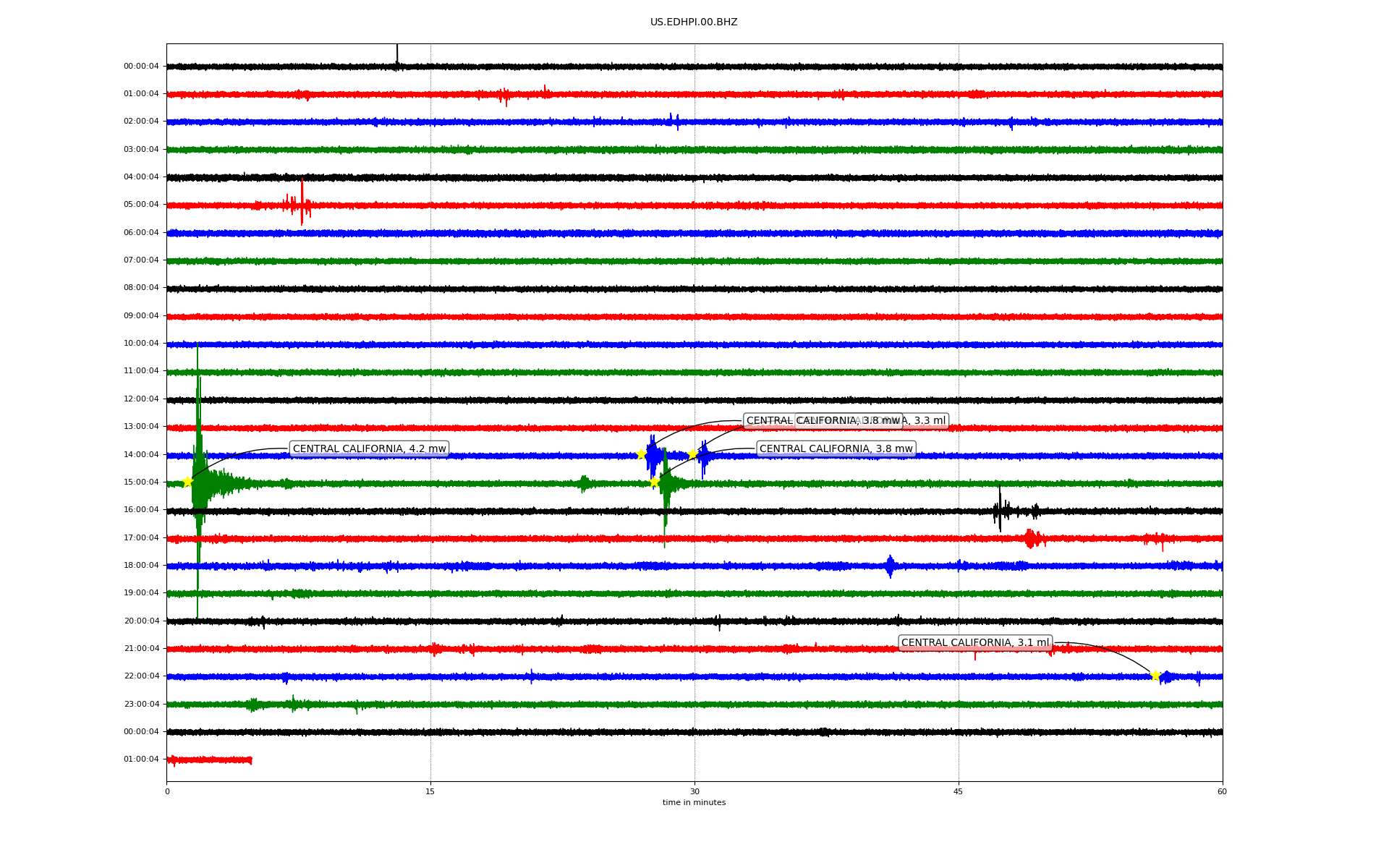Select the top 00:00:04 time label
Image resolution: width=1389 pixels, height=868 pixels.
141,66
